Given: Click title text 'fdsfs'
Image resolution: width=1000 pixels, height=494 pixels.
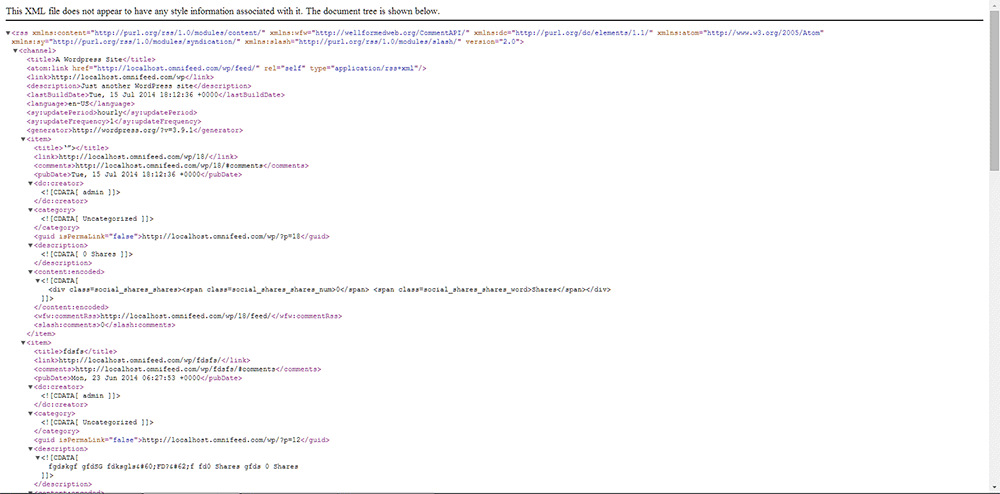Looking at the screenshot, I should (73, 351).
